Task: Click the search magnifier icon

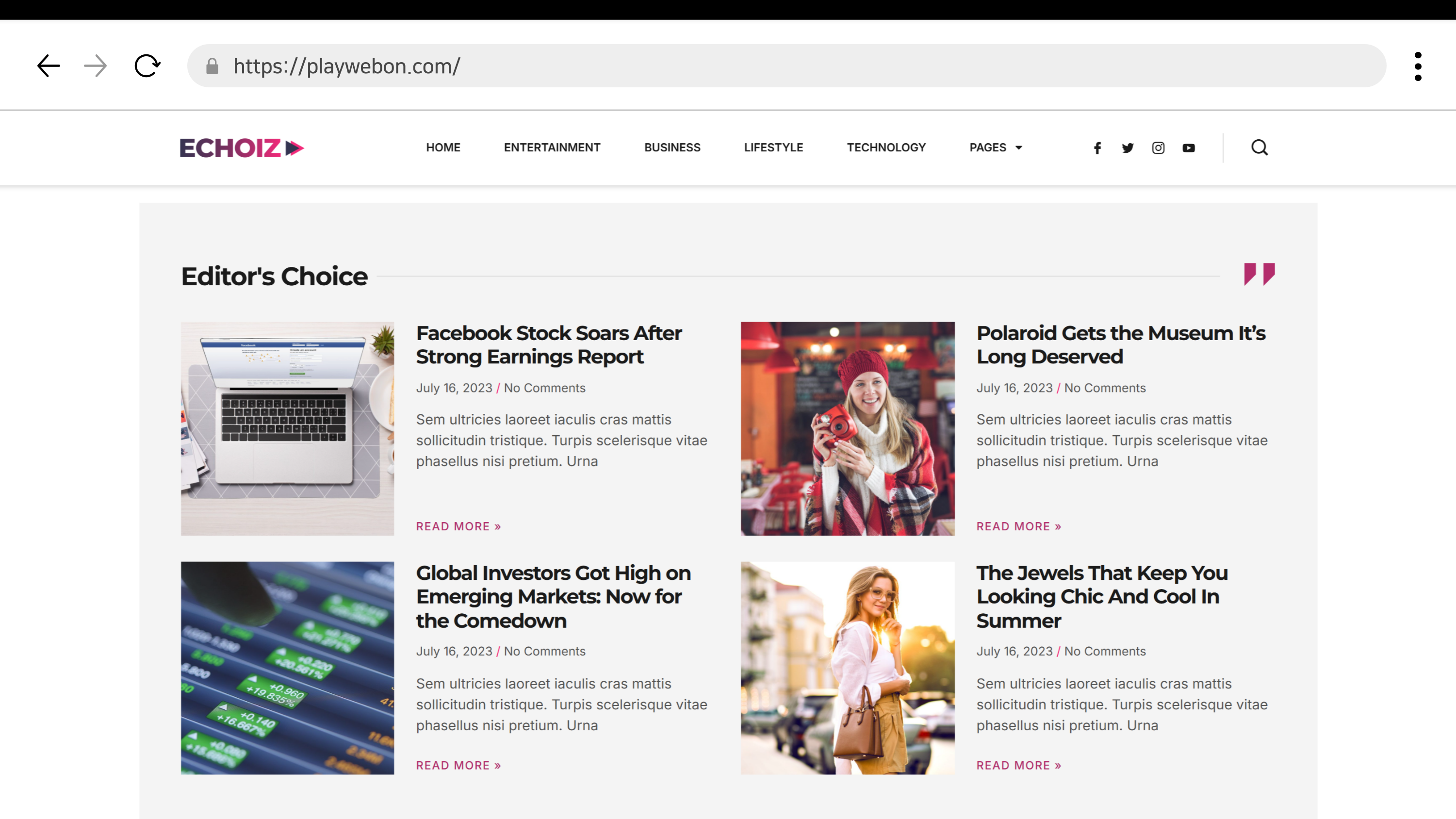Action: pos(1260,148)
